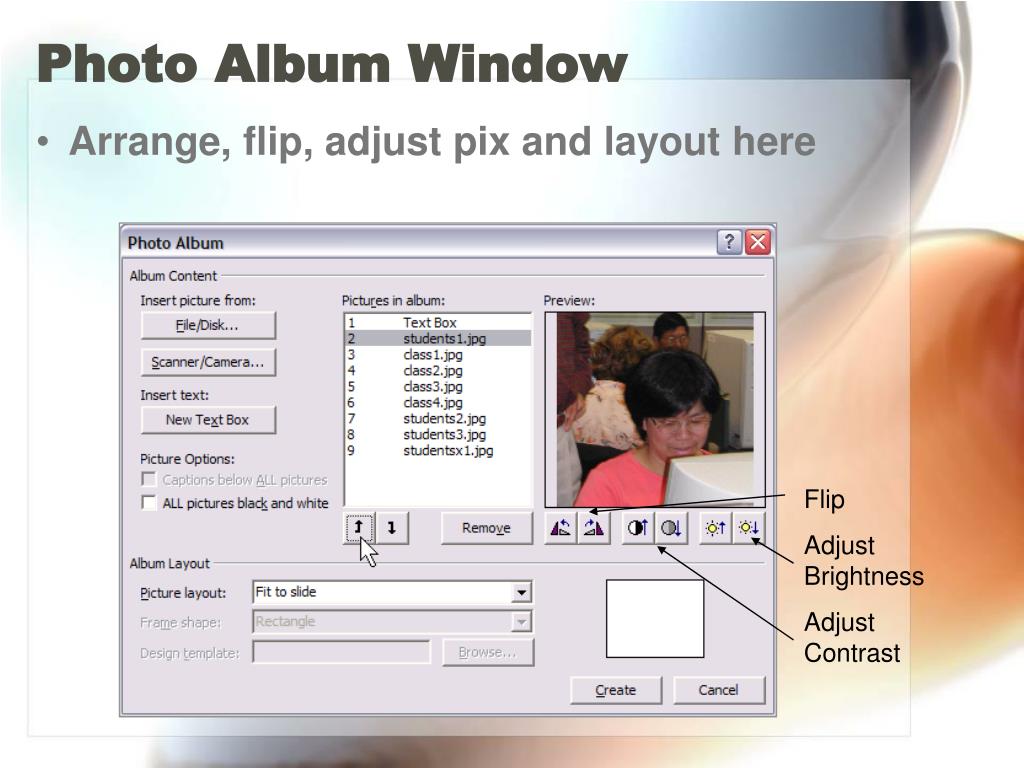This screenshot has width=1024, height=768.
Task: Cancel the Photo Album dialog
Action: tap(718, 690)
